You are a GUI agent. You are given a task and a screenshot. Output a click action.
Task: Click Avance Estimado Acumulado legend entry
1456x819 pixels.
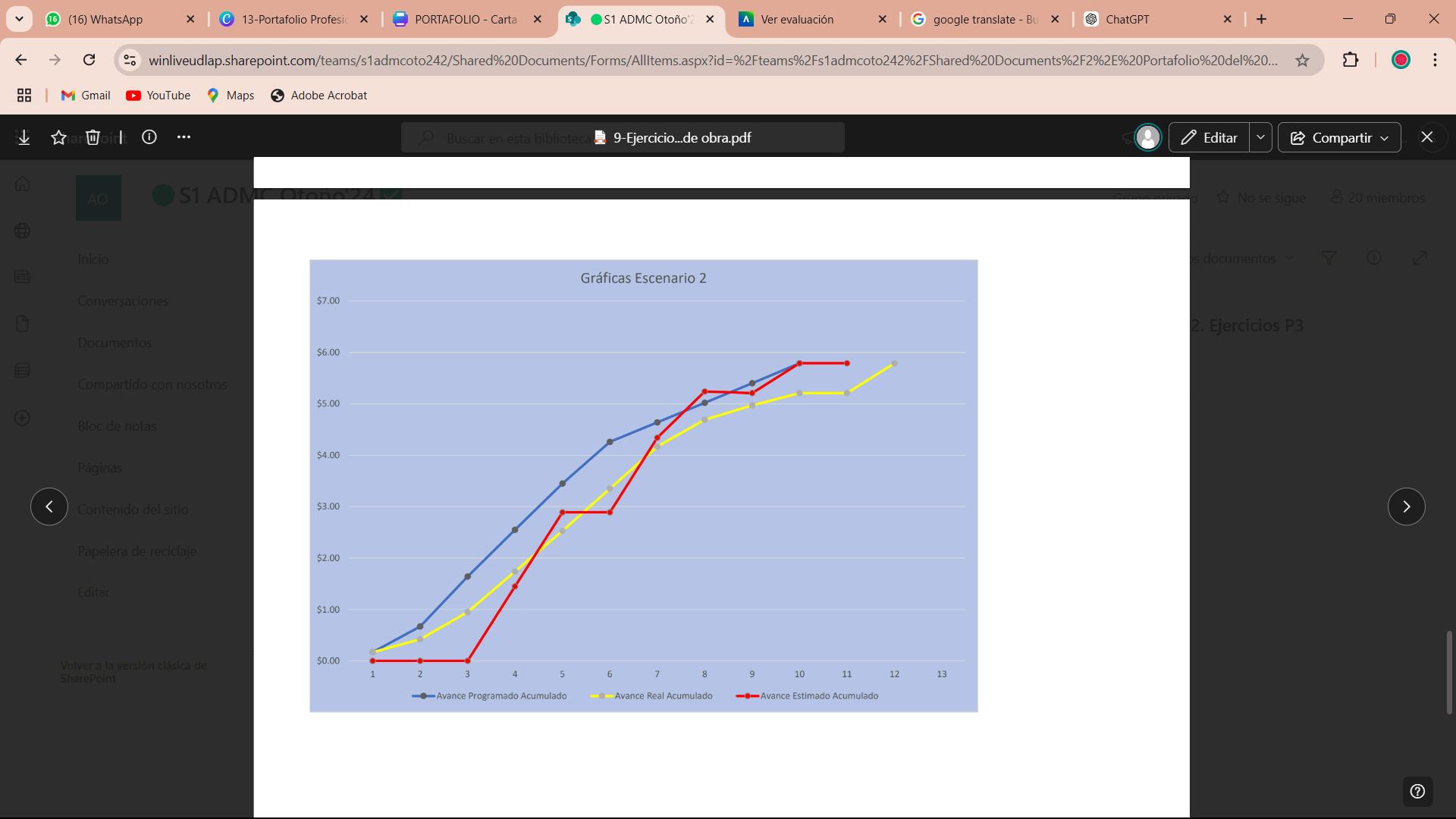807,696
